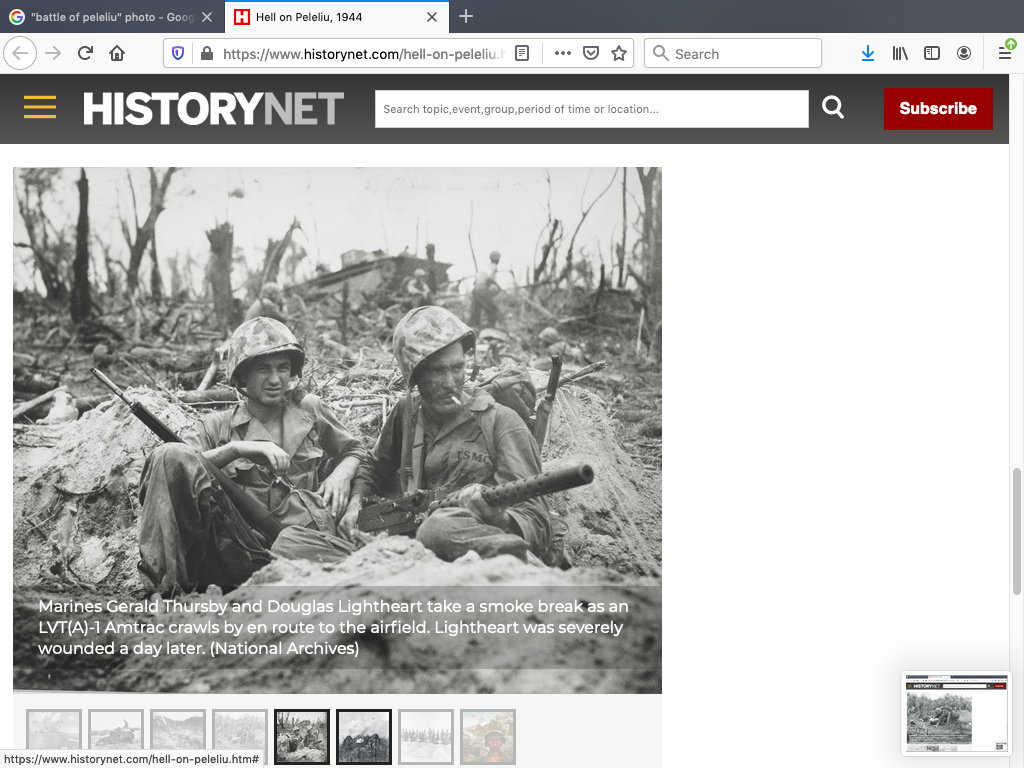1024x768 pixels.
Task: Click the red Subscribe button
Action: pyautogui.click(x=937, y=109)
